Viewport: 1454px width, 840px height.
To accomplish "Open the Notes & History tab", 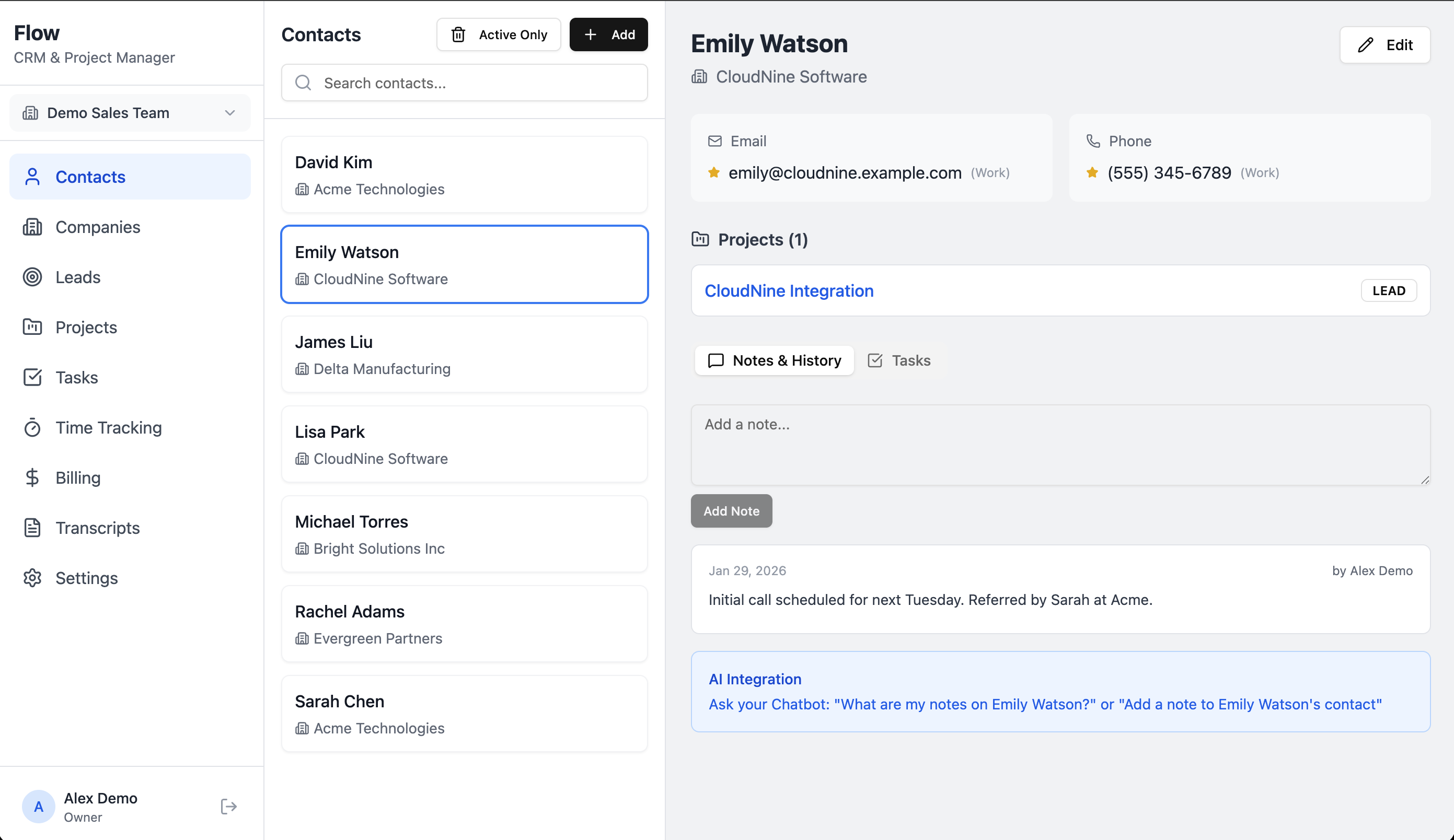I will pyautogui.click(x=775, y=360).
